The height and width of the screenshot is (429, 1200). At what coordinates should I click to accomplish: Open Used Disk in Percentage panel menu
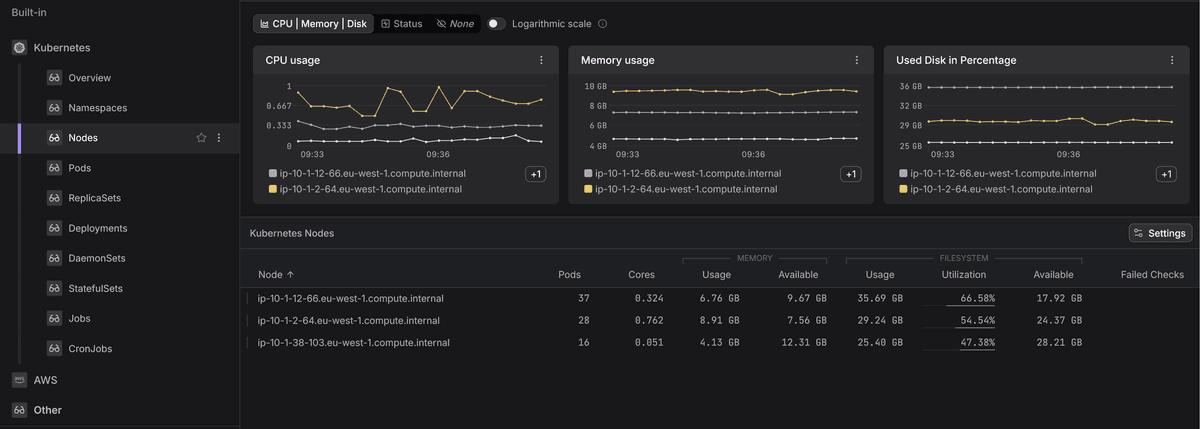1172,60
